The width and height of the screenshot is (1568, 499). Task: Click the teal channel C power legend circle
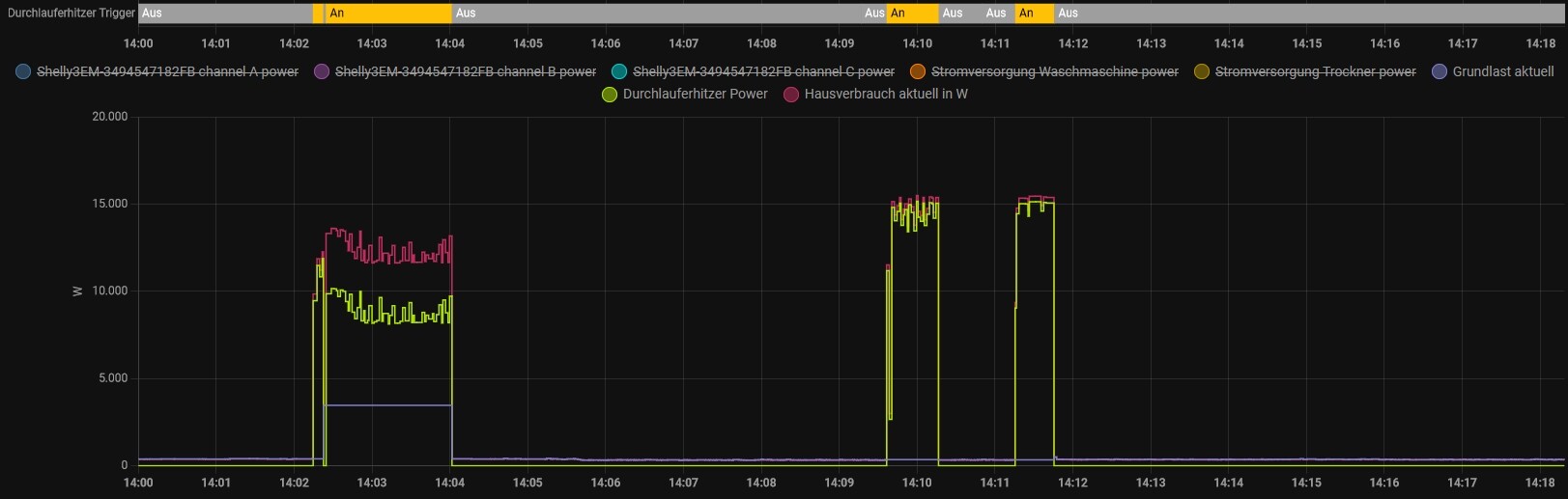619,71
